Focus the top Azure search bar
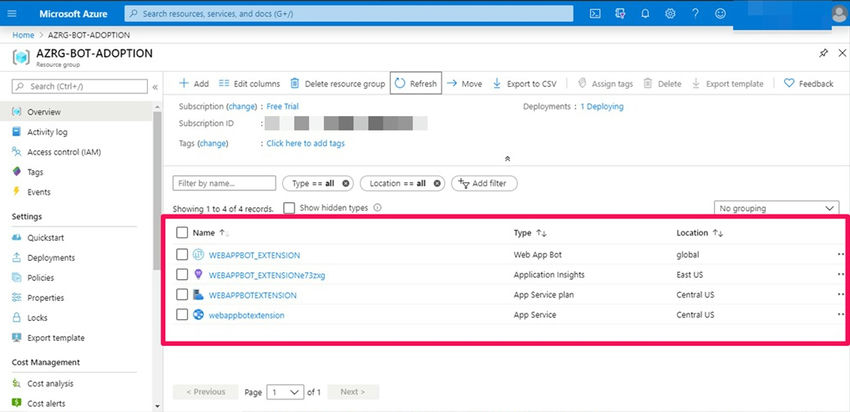This screenshot has height=412, width=850. pos(349,14)
